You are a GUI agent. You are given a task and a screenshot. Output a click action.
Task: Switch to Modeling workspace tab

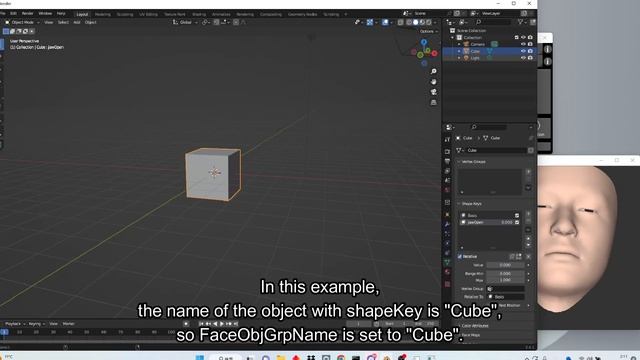tap(102, 14)
